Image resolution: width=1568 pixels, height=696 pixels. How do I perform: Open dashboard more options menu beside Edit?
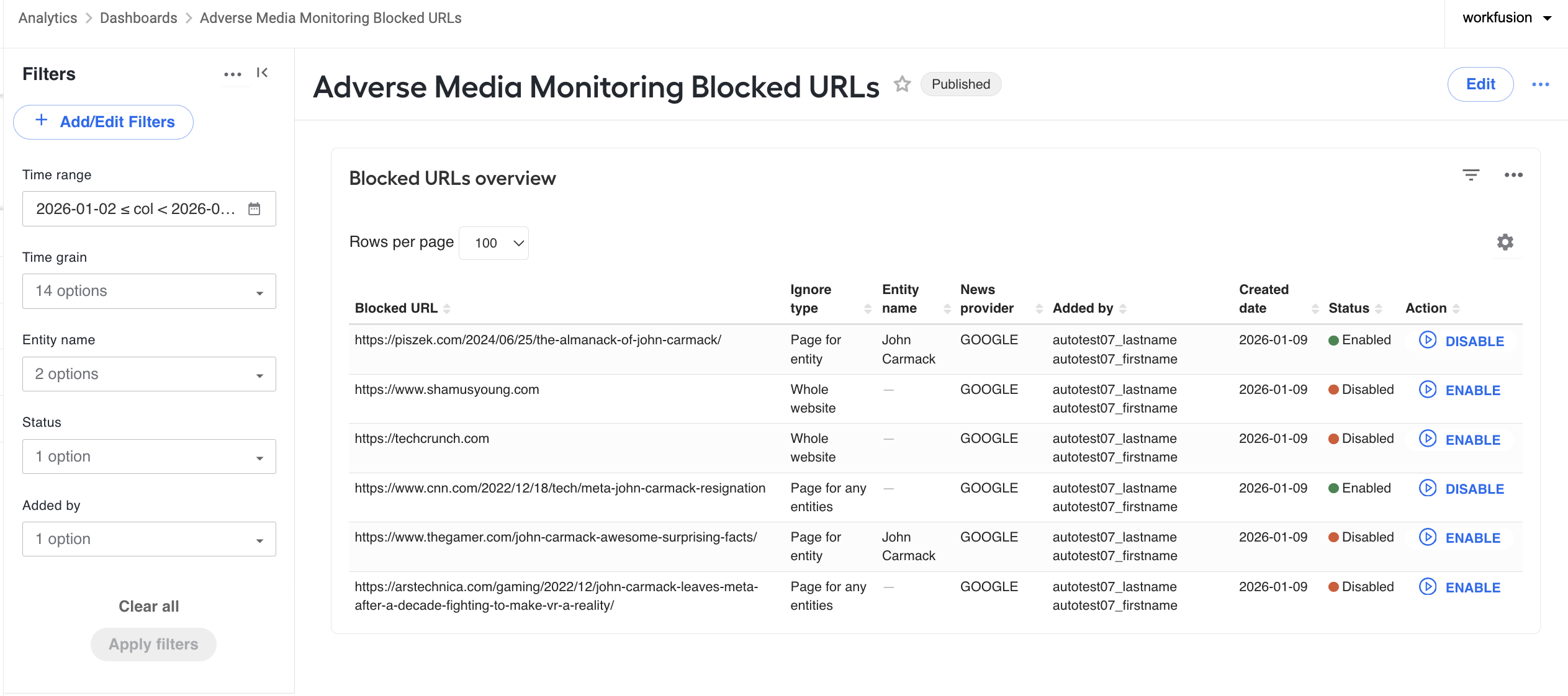coord(1540,84)
